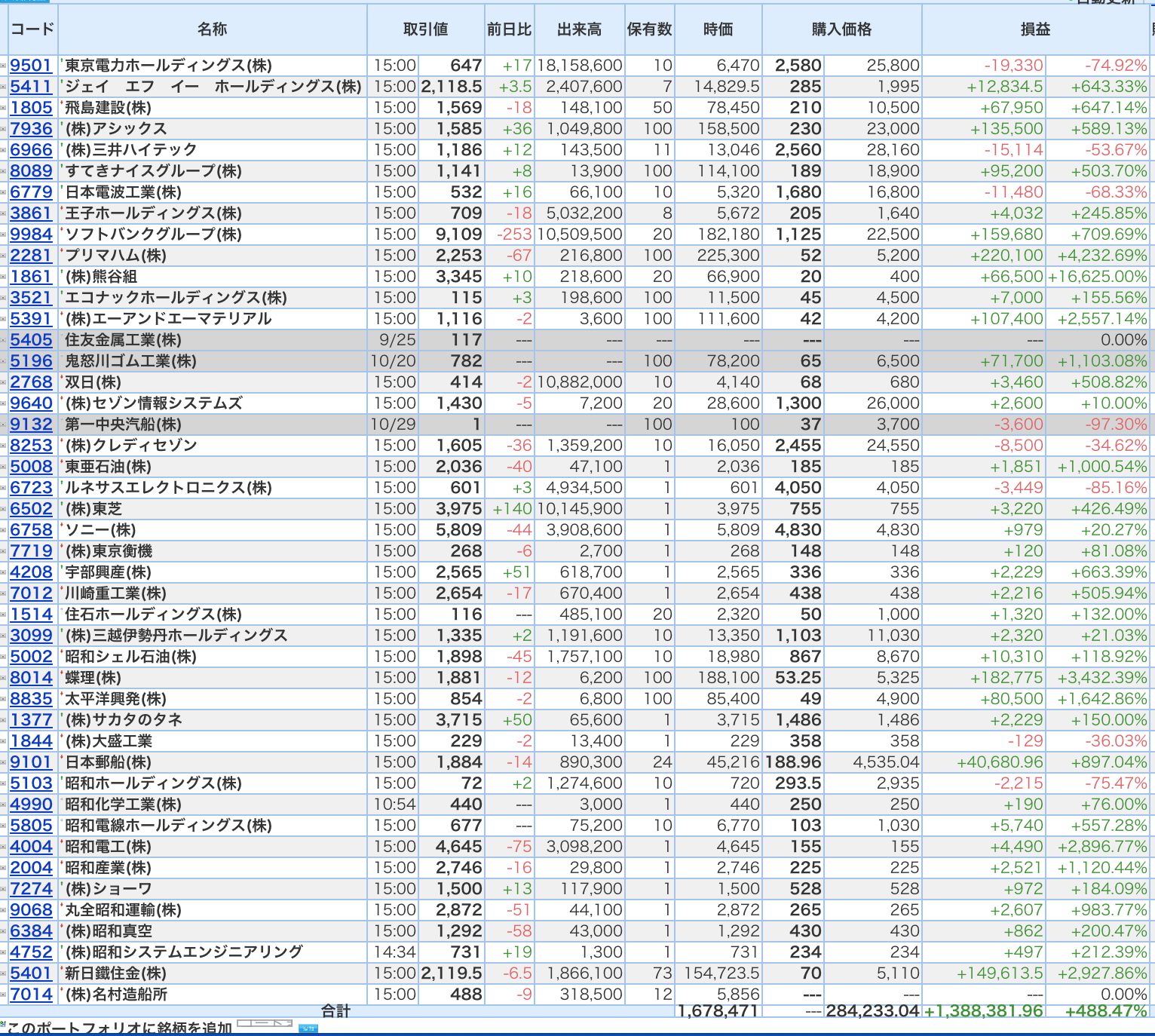1155x1036 pixels.
Task: Click total purchase value 284,233.04
Action: pos(873,1011)
